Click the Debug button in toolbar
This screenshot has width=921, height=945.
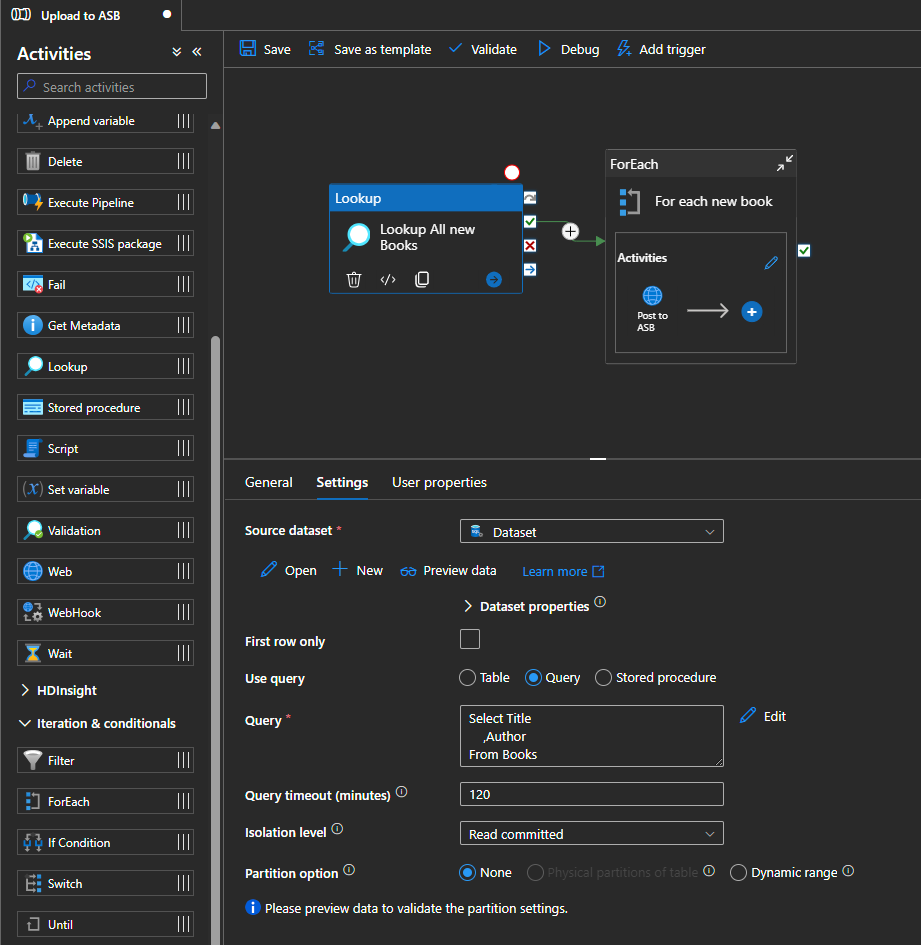click(568, 49)
